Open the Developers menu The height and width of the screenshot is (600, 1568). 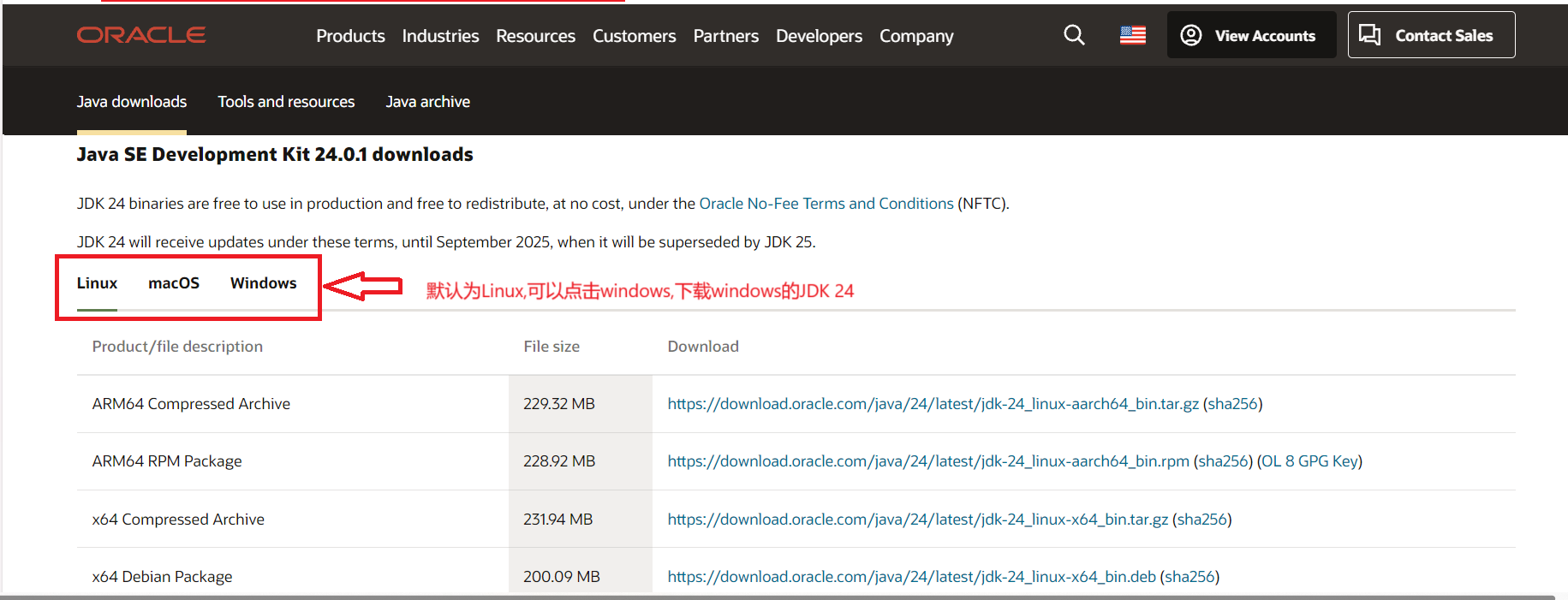click(x=819, y=36)
